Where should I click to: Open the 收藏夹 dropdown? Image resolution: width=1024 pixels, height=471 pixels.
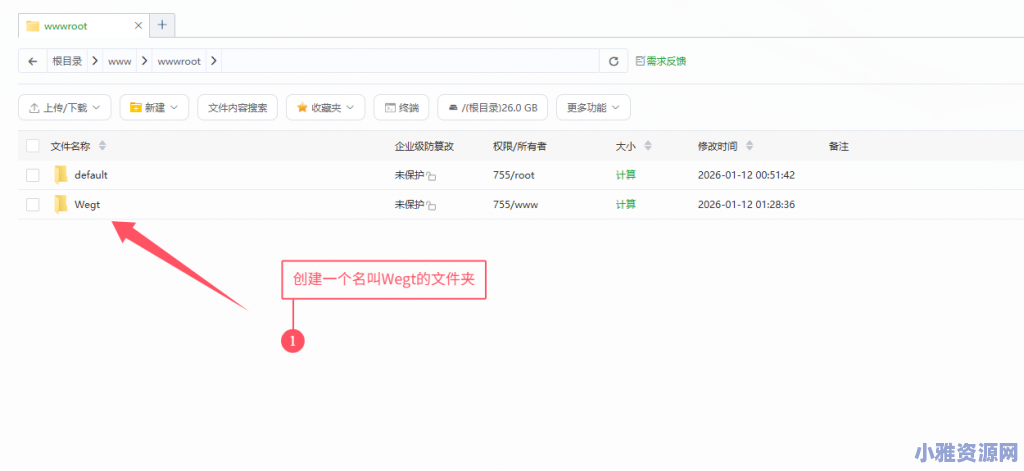pos(325,108)
